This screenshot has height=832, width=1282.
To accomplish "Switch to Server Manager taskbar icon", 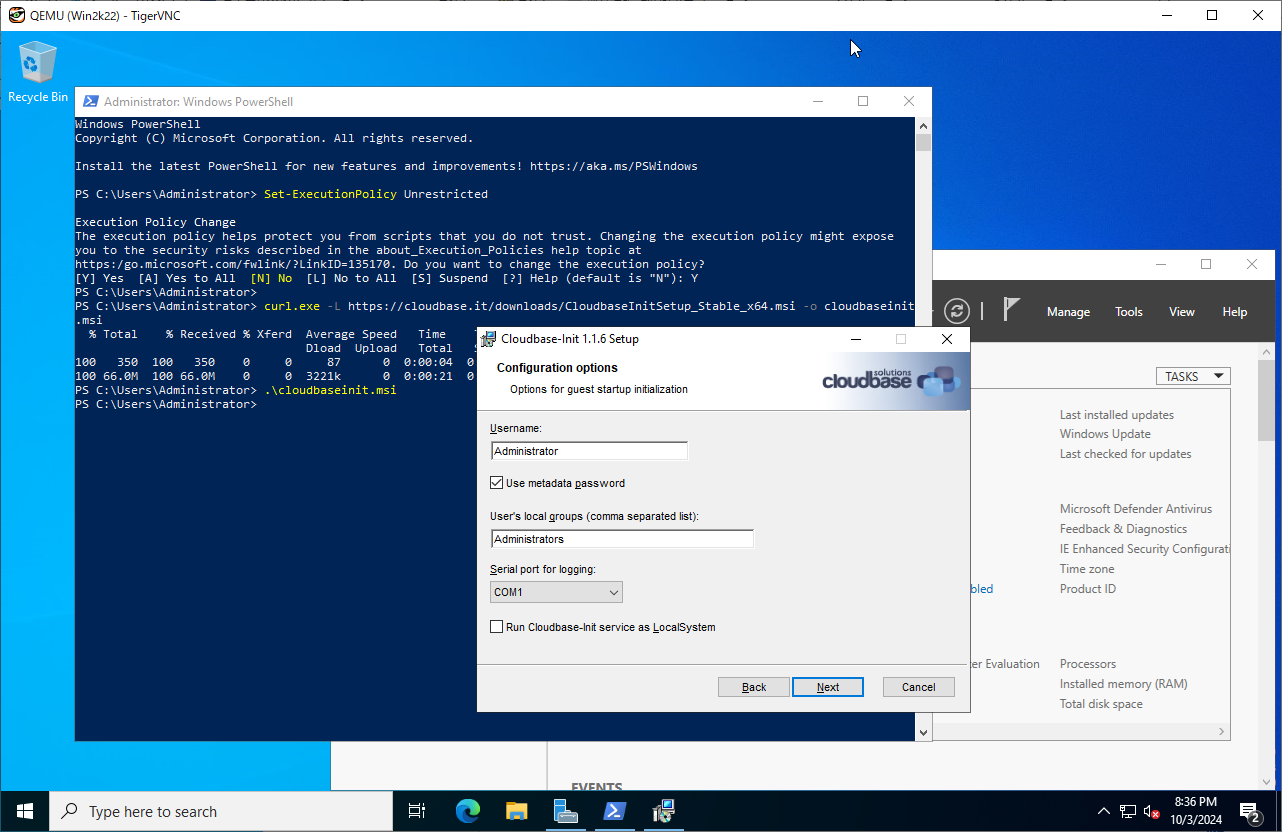I will click(566, 811).
